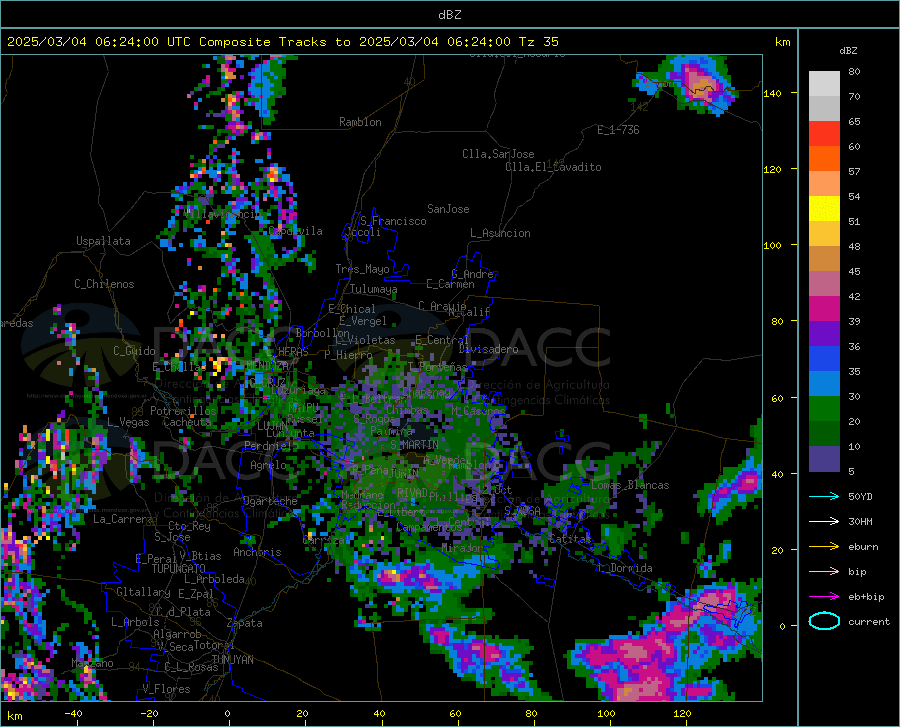Click the Divisadero map label
Viewport: 900px width, 727px height.
click(x=488, y=349)
